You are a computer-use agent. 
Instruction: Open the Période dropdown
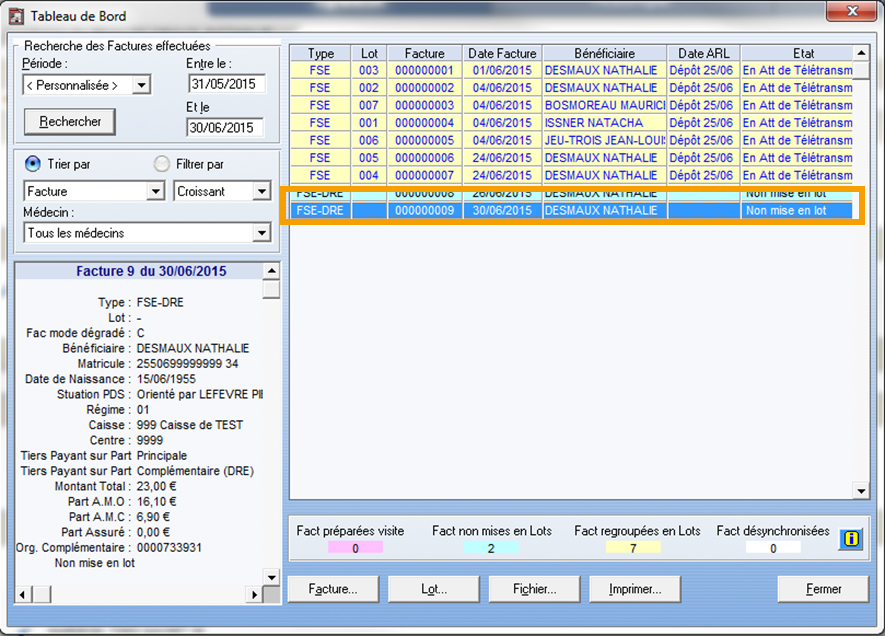coord(141,85)
